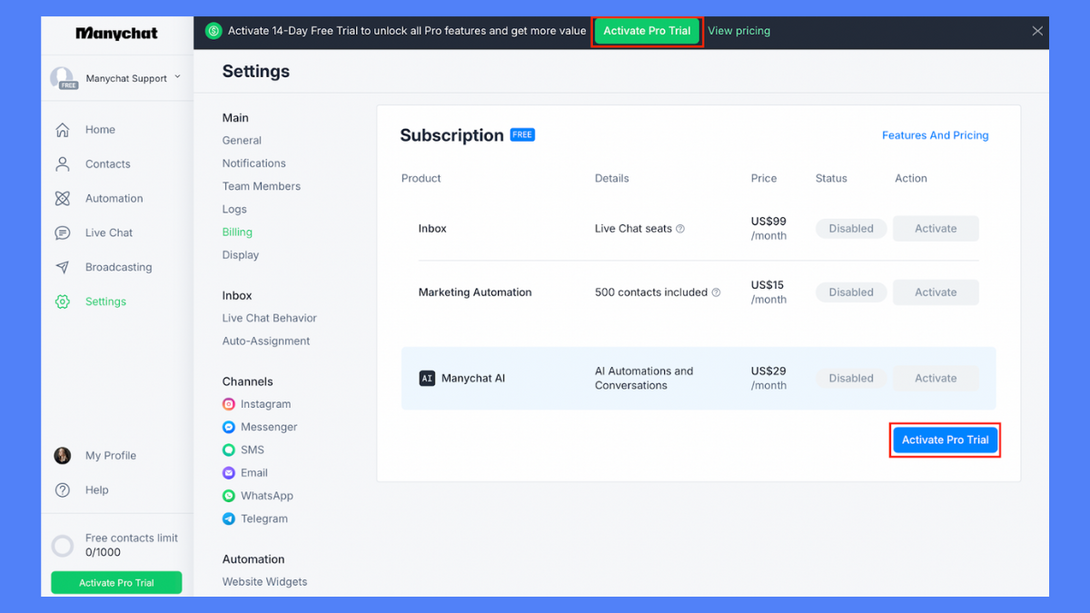This screenshot has height=613, width=1090.
Task: Open Features And Pricing link
Action: (935, 136)
